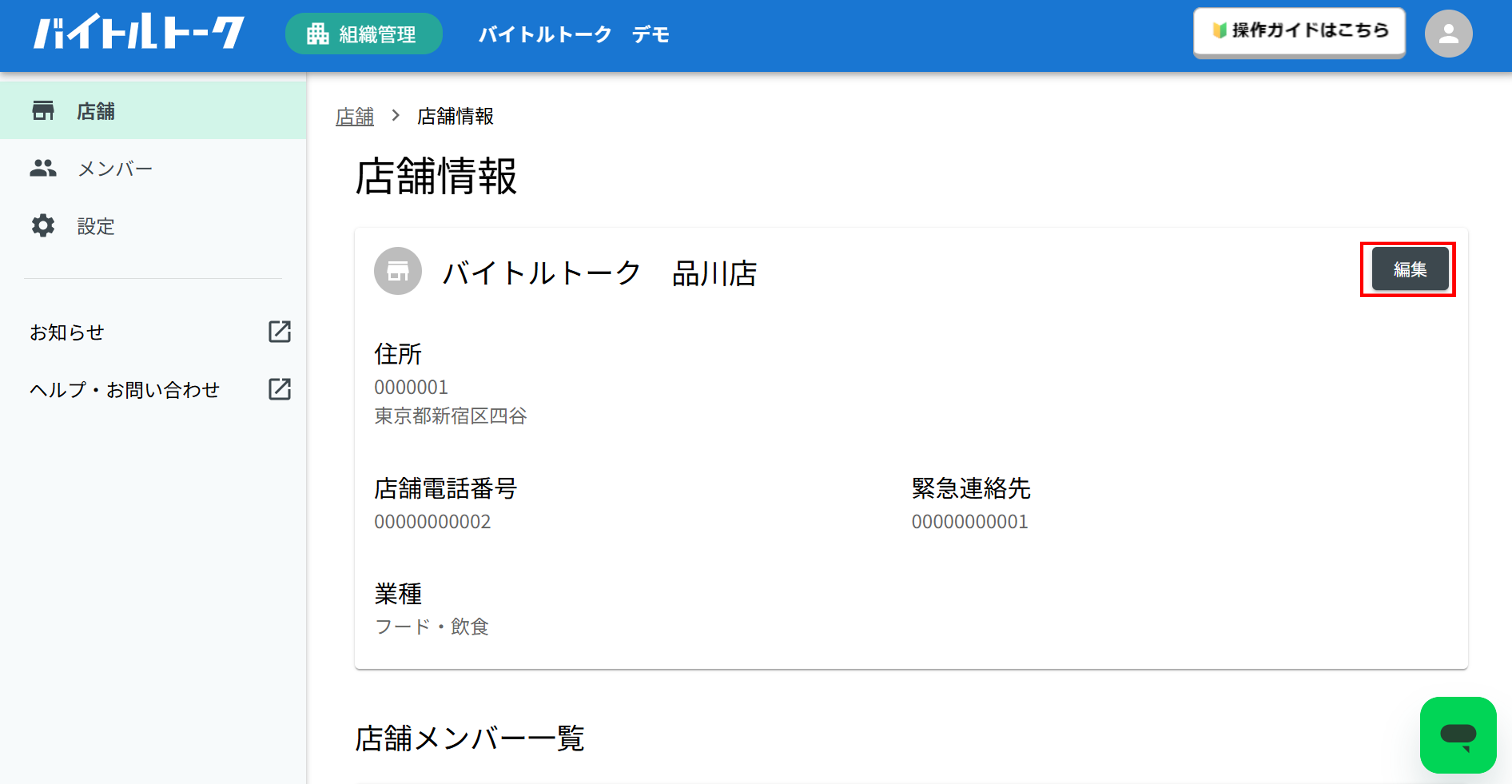
Task: Click the store avatar icon beside 品川店
Action: [398, 271]
